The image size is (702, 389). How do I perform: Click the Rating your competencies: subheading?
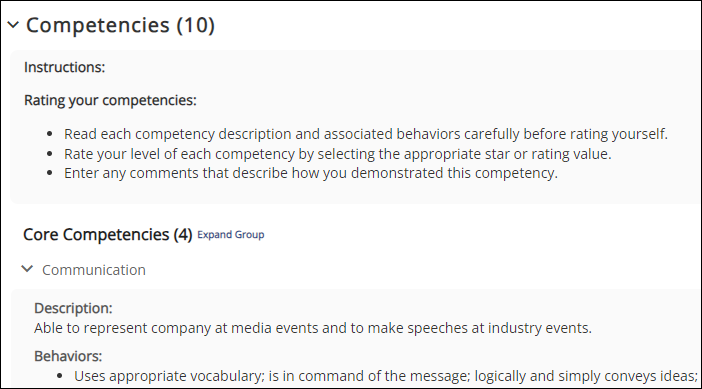pos(110,100)
